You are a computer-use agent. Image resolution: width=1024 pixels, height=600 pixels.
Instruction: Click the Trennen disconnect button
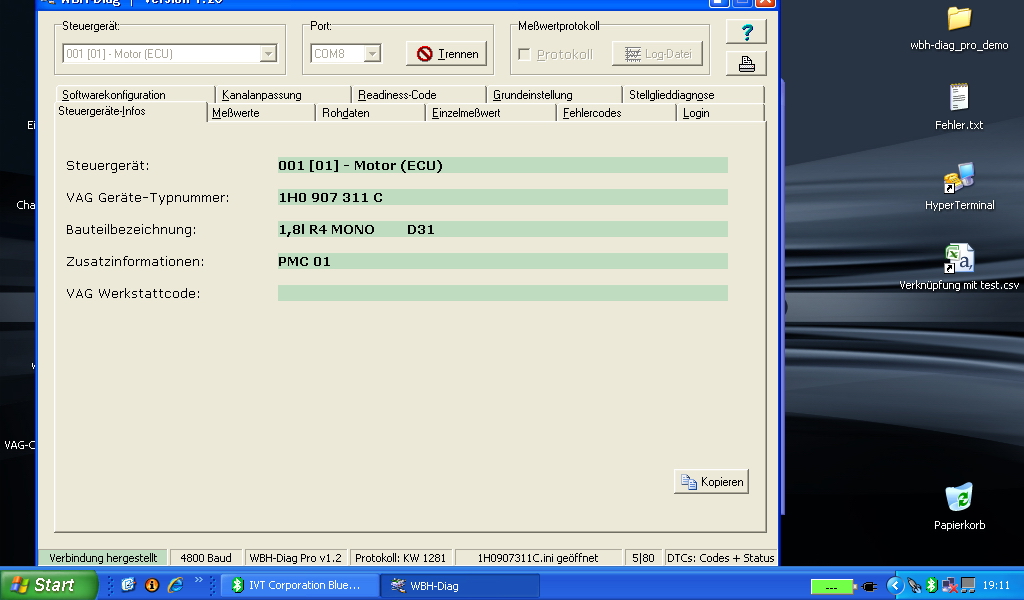coord(447,54)
